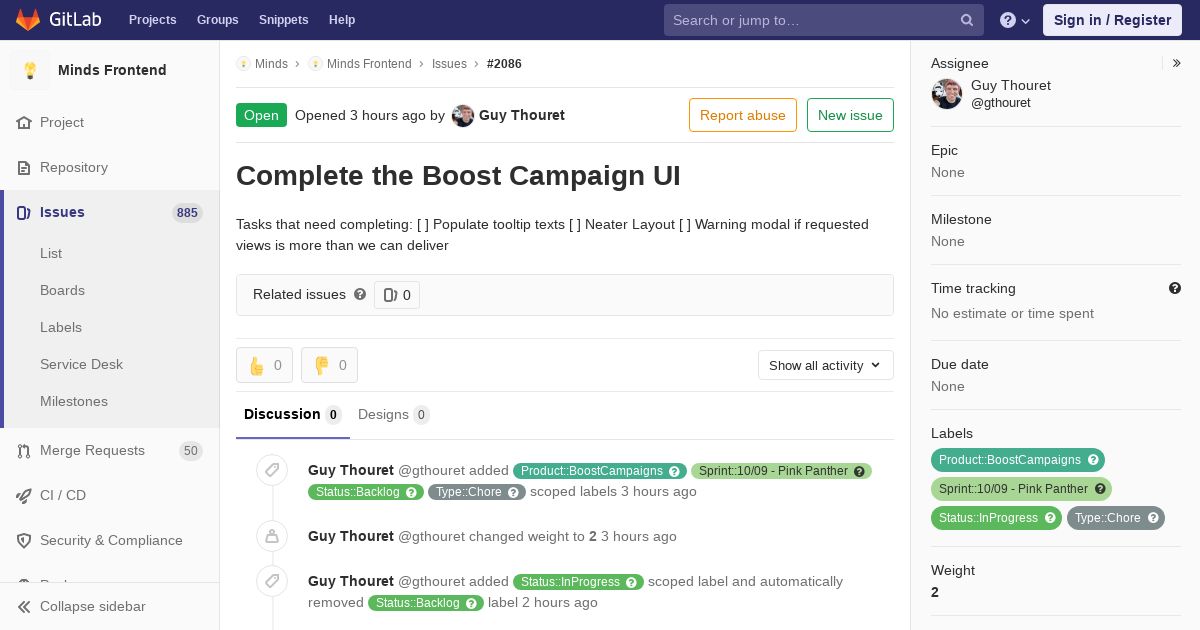Give a thumbs up reaction
Image resolution: width=1200 pixels, height=630 pixels.
264,365
